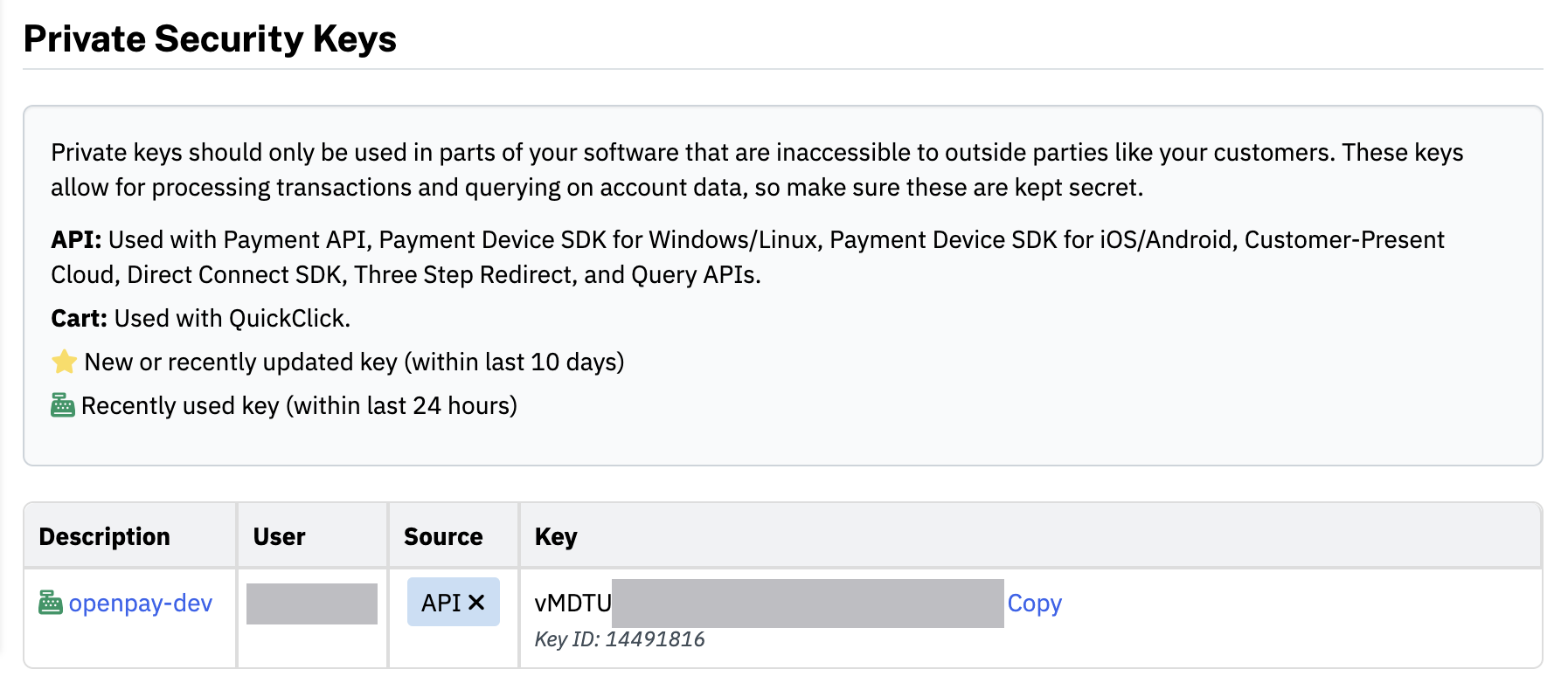Screen dimensions: 1568x683
Task: Click the Description column header
Action: (105, 536)
